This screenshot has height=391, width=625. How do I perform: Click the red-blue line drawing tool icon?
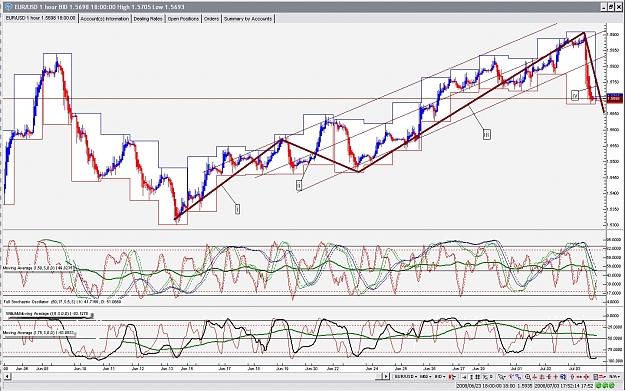point(511,377)
